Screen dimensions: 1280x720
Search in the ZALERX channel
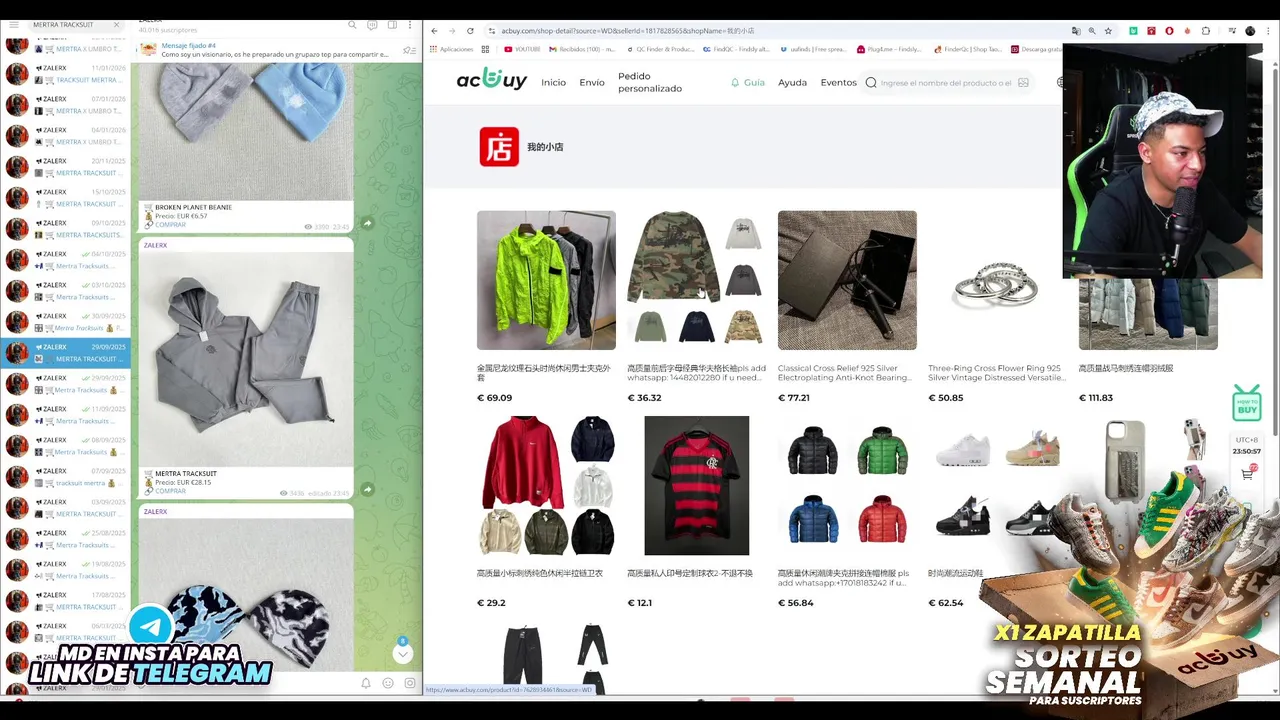(x=352, y=24)
